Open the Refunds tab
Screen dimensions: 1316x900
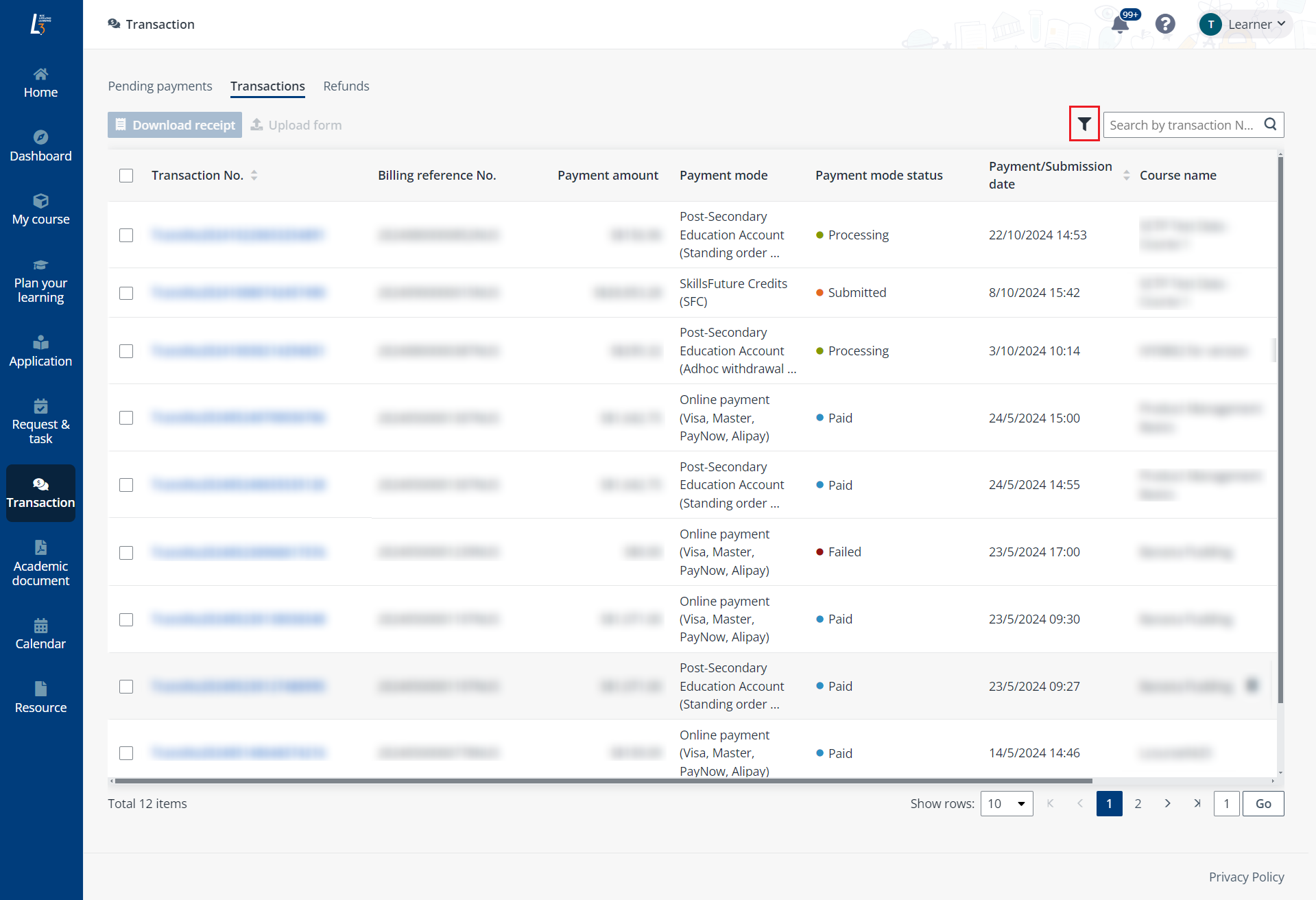346,86
